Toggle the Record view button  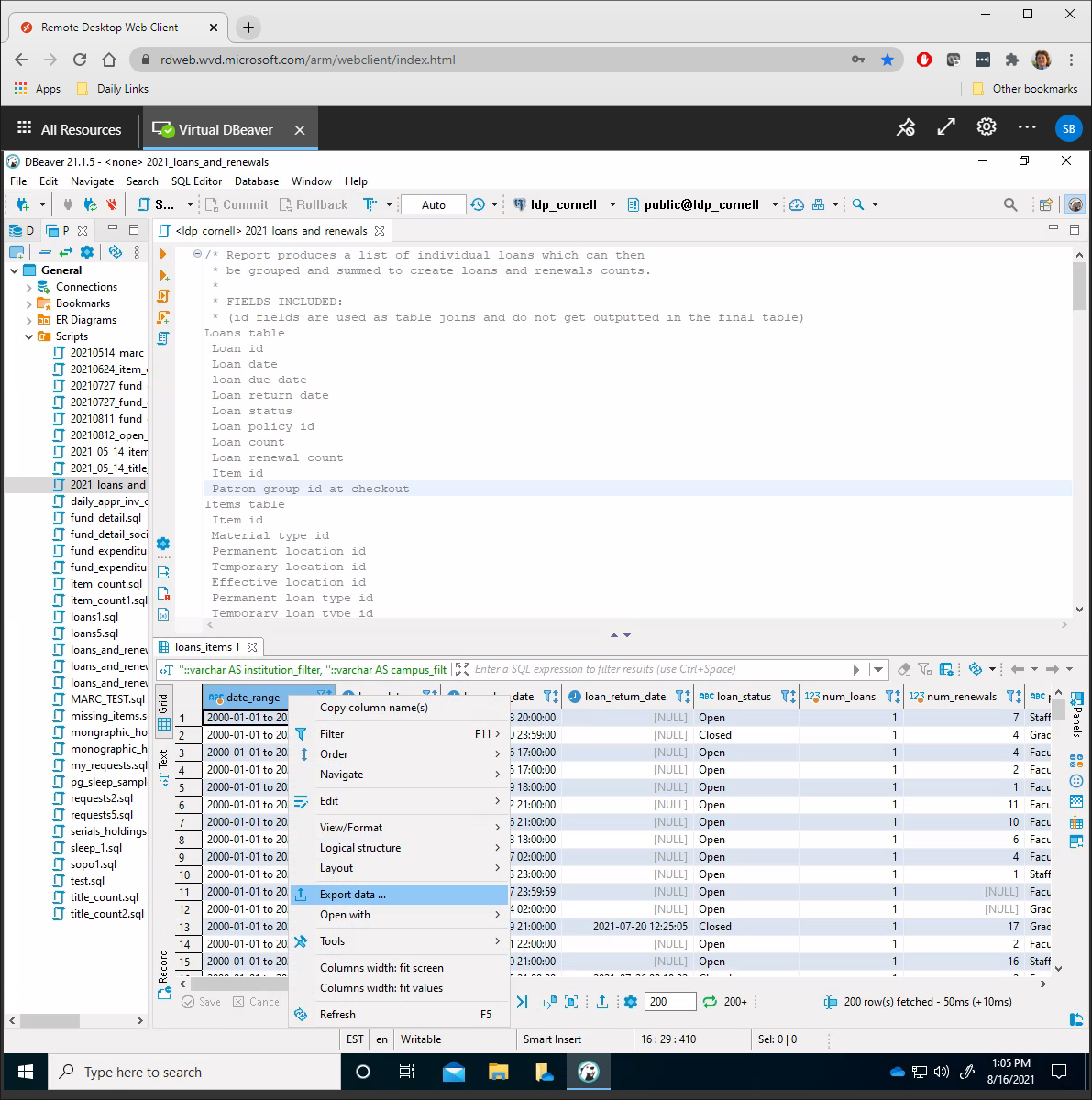(x=164, y=973)
